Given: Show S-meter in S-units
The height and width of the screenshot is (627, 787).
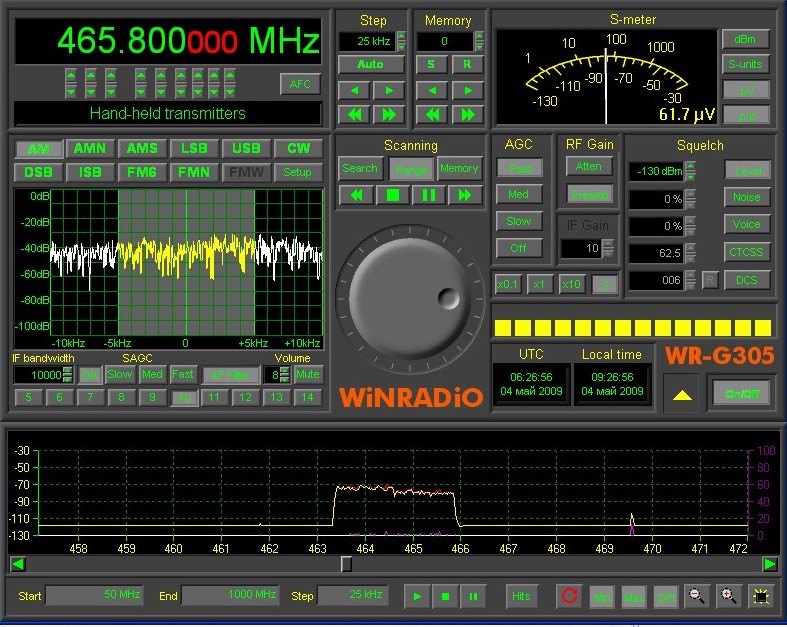Looking at the screenshot, I should click(745, 64).
